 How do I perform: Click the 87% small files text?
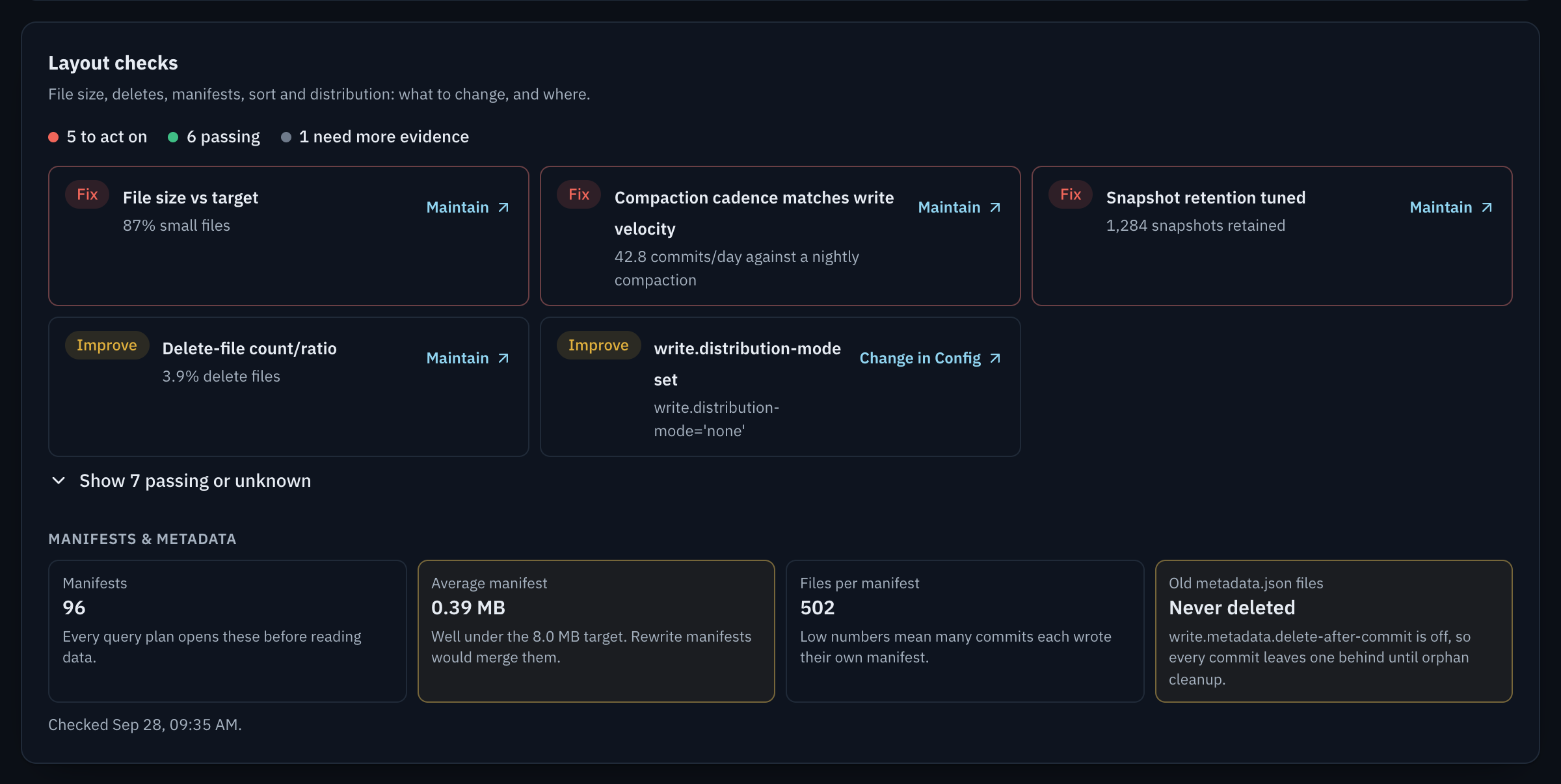point(177,226)
